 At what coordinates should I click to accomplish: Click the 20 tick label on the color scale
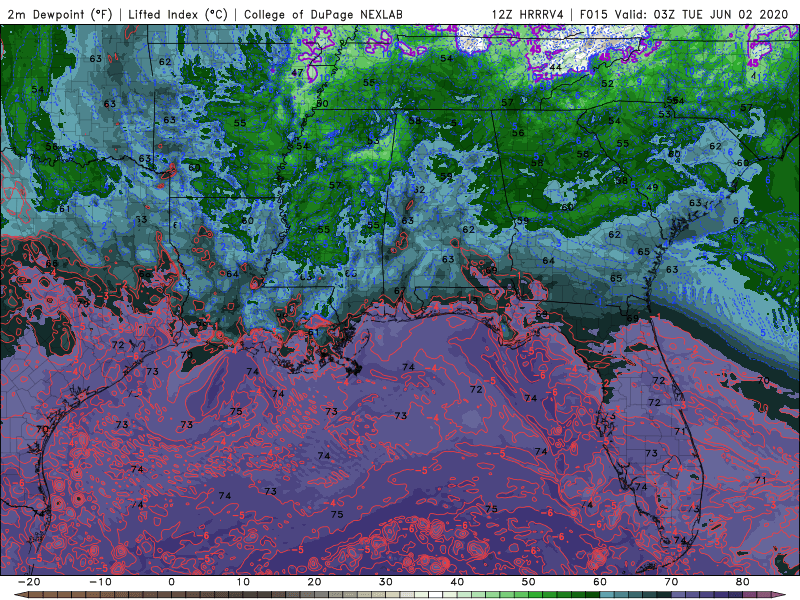click(314, 582)
